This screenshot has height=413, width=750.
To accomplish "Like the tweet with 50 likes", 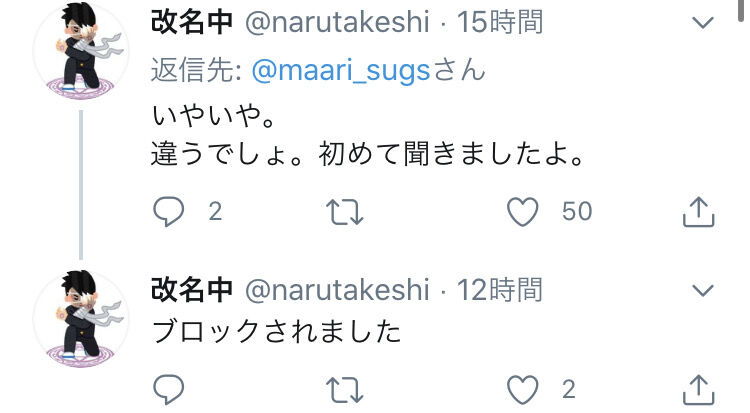I will pyautogui.click(x=524, y=211).
